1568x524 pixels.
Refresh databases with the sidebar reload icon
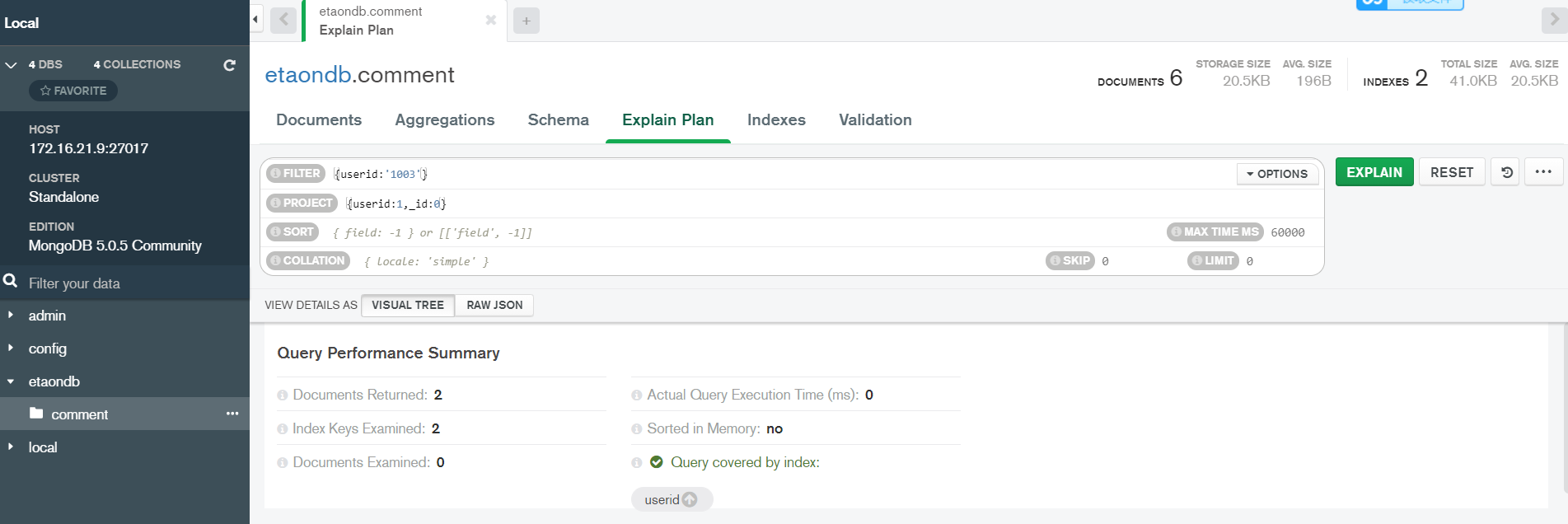tap(230, 65)
